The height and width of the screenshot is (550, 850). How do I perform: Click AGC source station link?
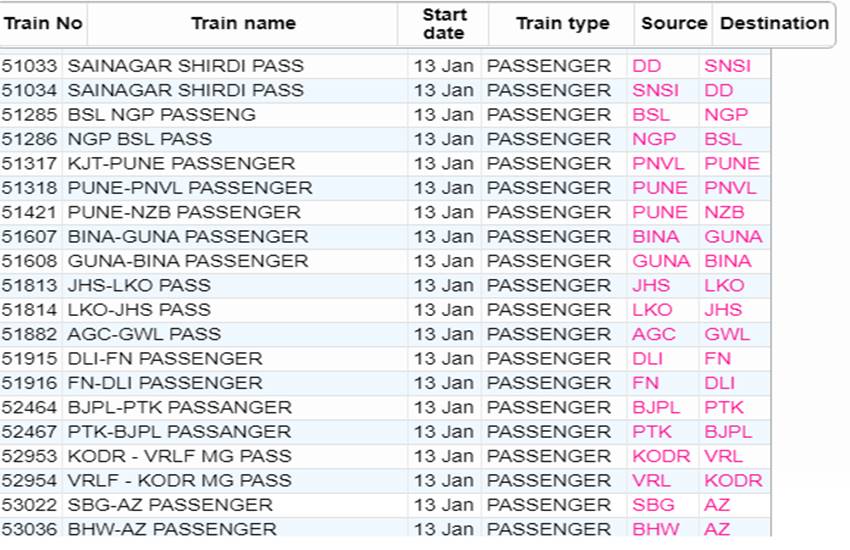pos(653,334)
